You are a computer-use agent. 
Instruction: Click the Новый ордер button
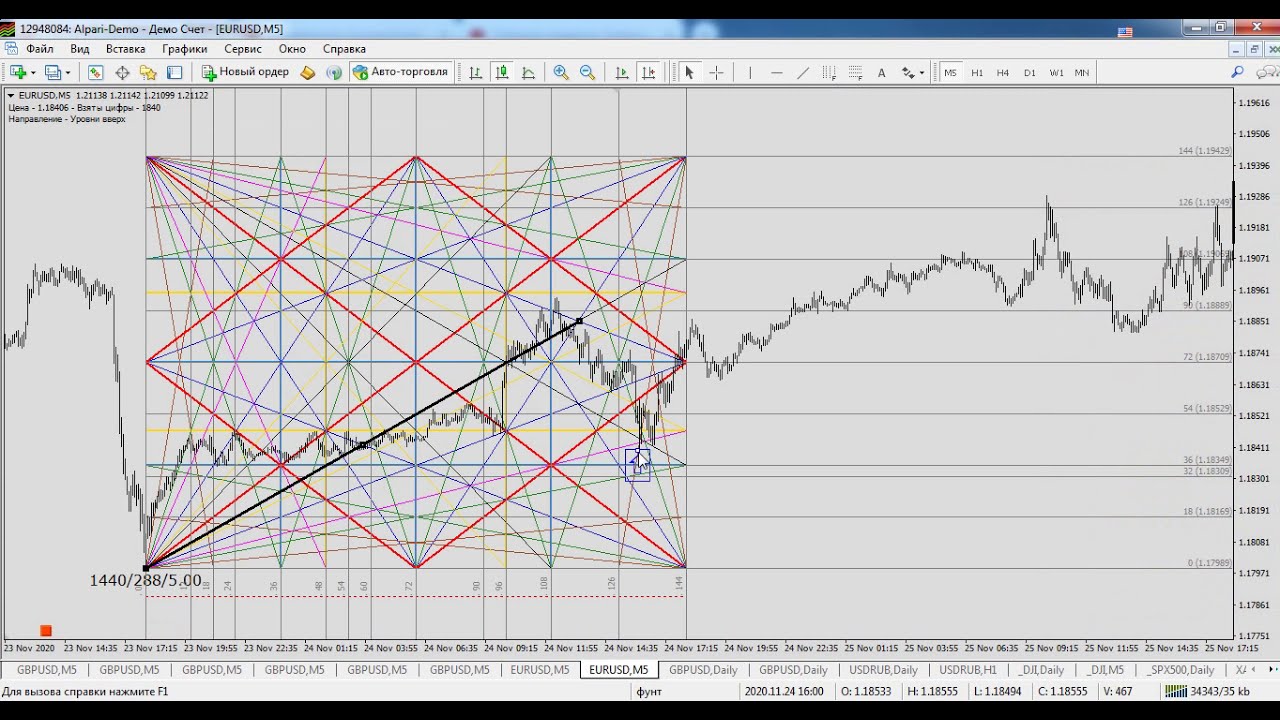click(246, 72)
